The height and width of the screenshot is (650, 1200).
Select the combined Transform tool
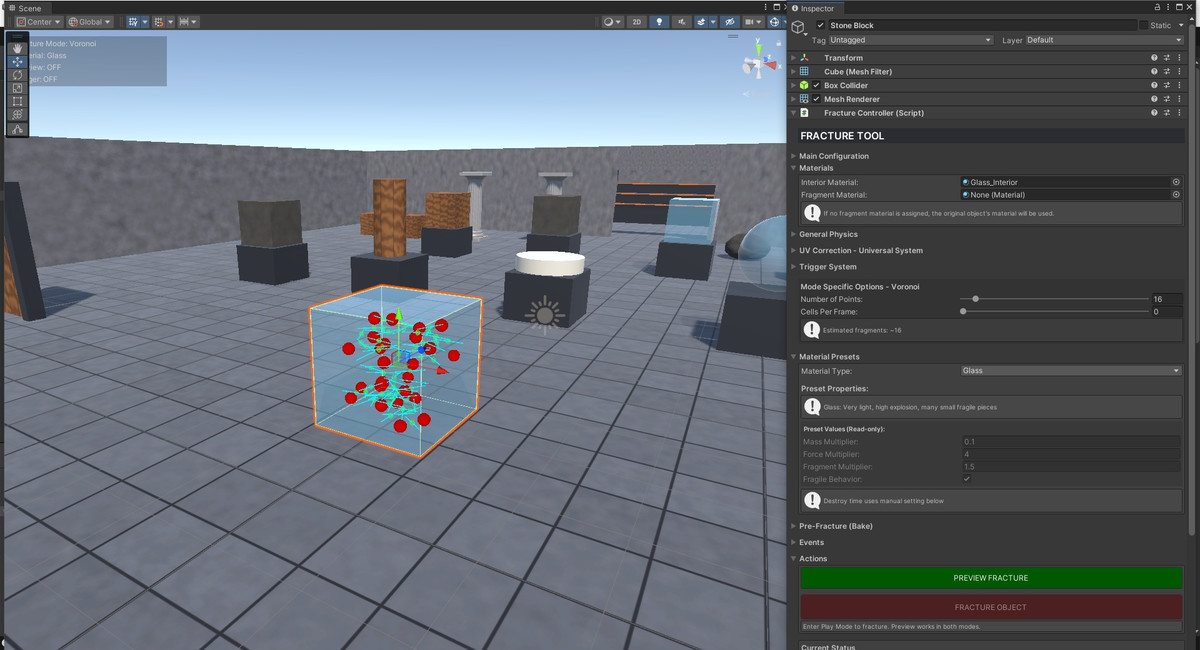click(x=18, y=114)
